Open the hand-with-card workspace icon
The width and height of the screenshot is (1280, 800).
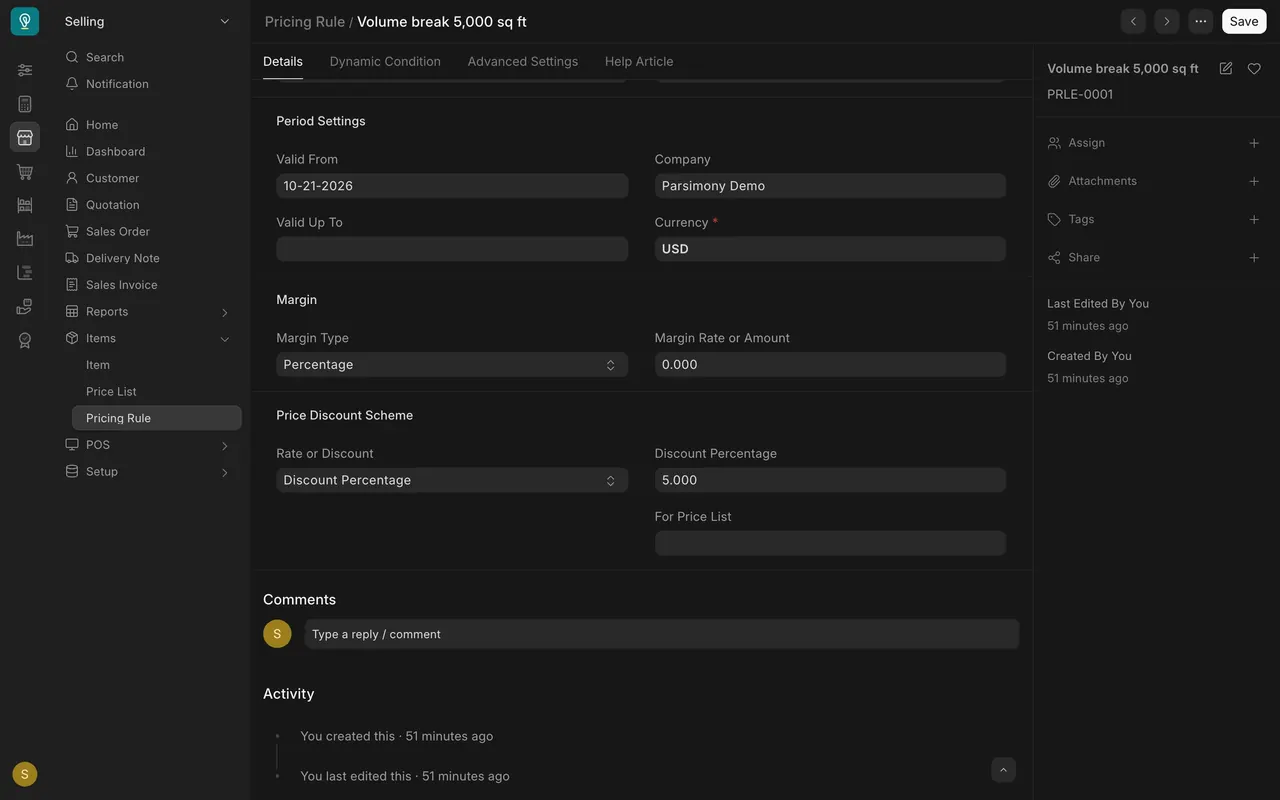tap(25, 307)
